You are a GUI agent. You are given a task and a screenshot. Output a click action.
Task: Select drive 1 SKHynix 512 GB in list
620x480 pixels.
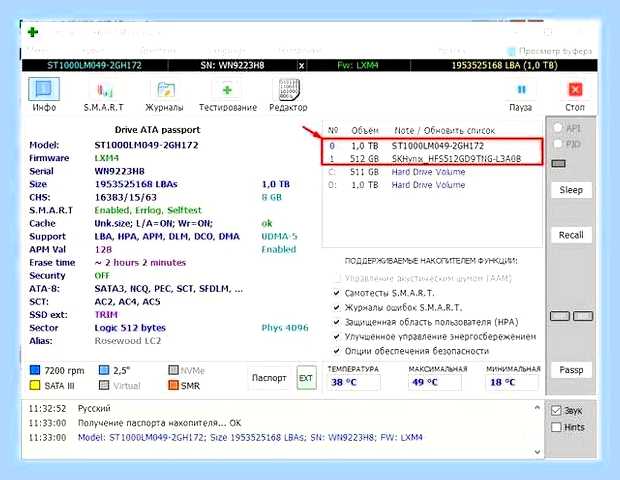click(x=432, y=159)
